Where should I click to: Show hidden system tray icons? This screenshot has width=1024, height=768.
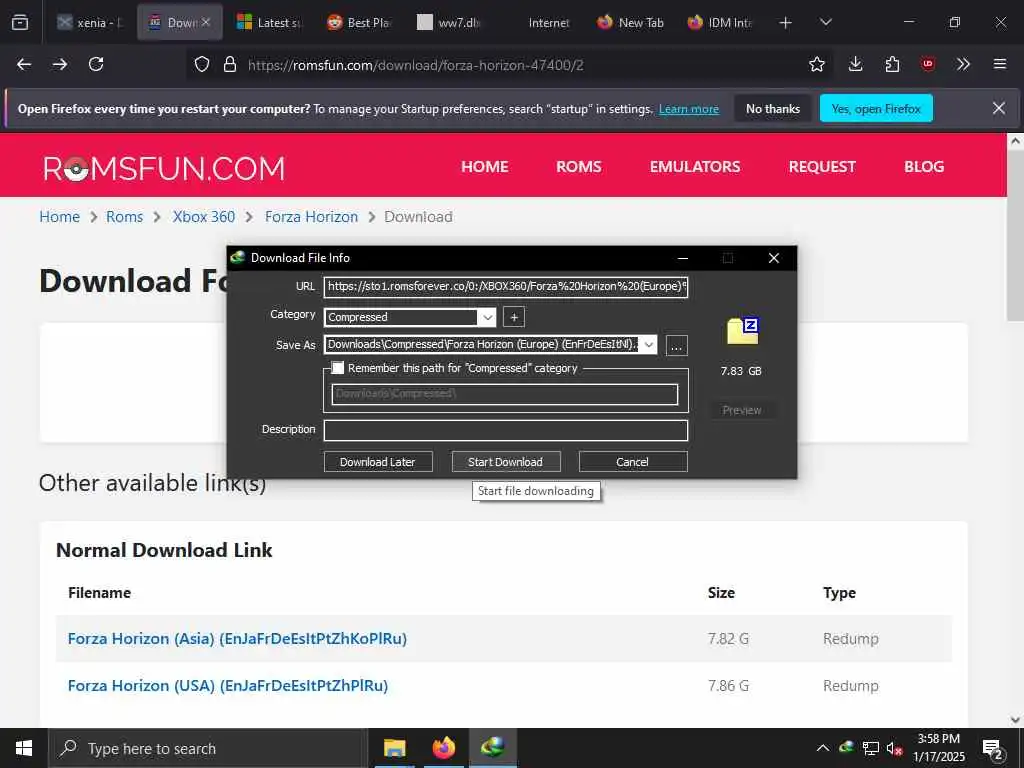click(823, 748)
